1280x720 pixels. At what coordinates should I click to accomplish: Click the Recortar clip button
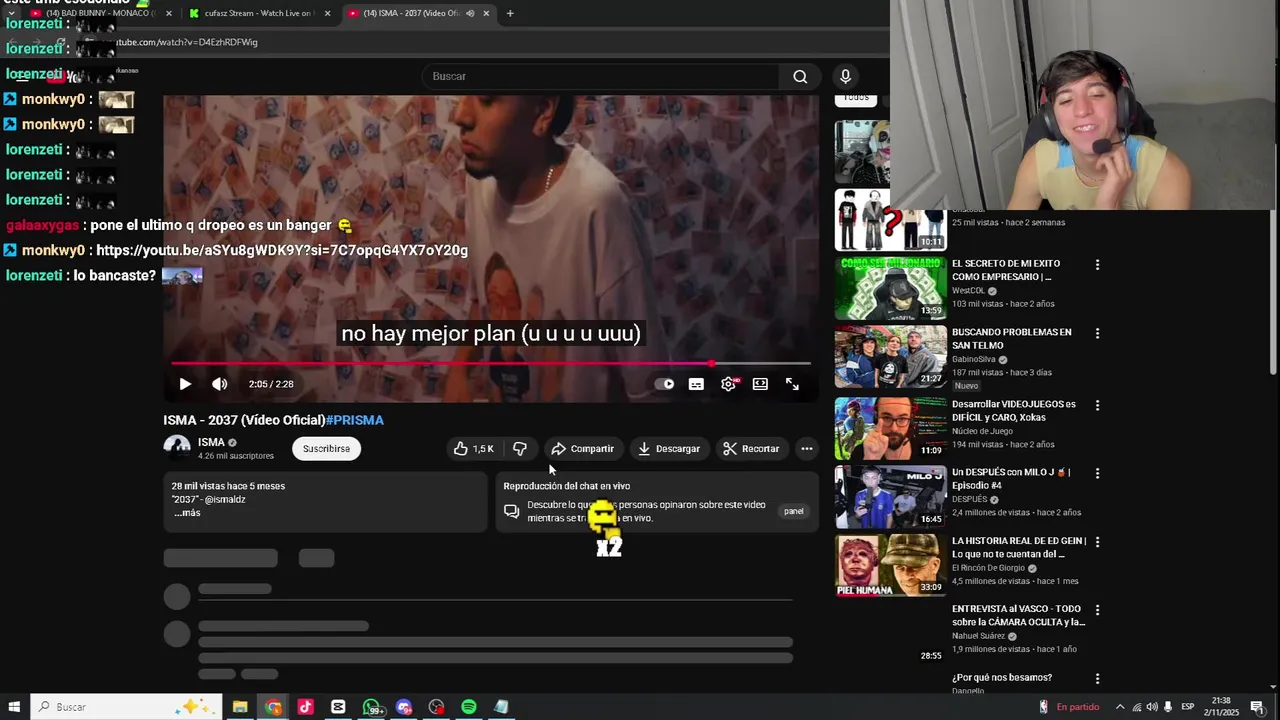point(751,449)
